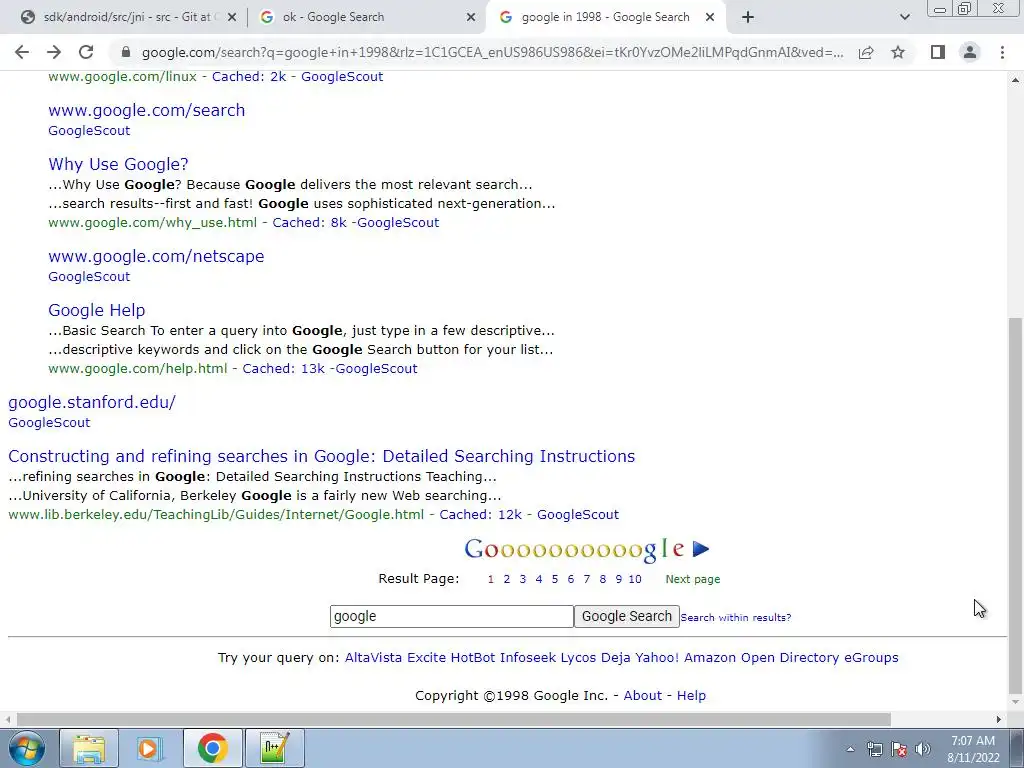This screenshot has width=1024, height=768.
Task: Click 'Search within results?' link
Action: point(736,618)
